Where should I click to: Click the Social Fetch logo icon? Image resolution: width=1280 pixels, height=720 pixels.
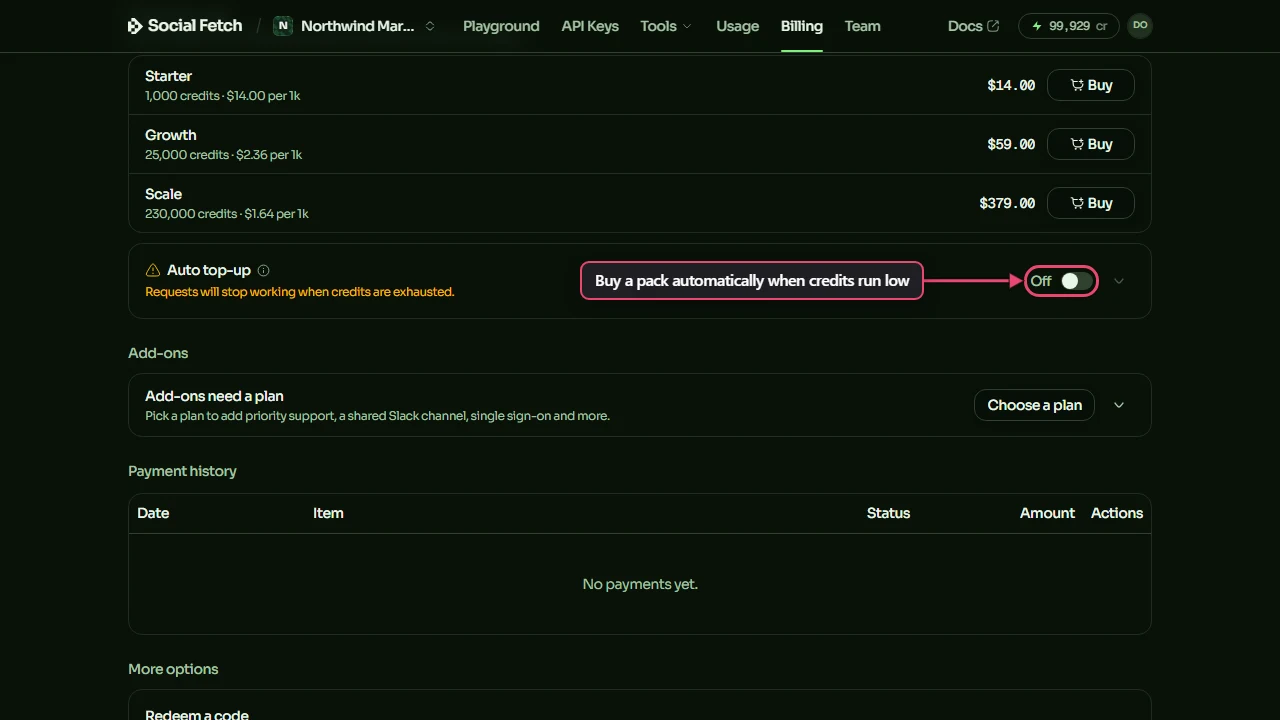(135, 26)
